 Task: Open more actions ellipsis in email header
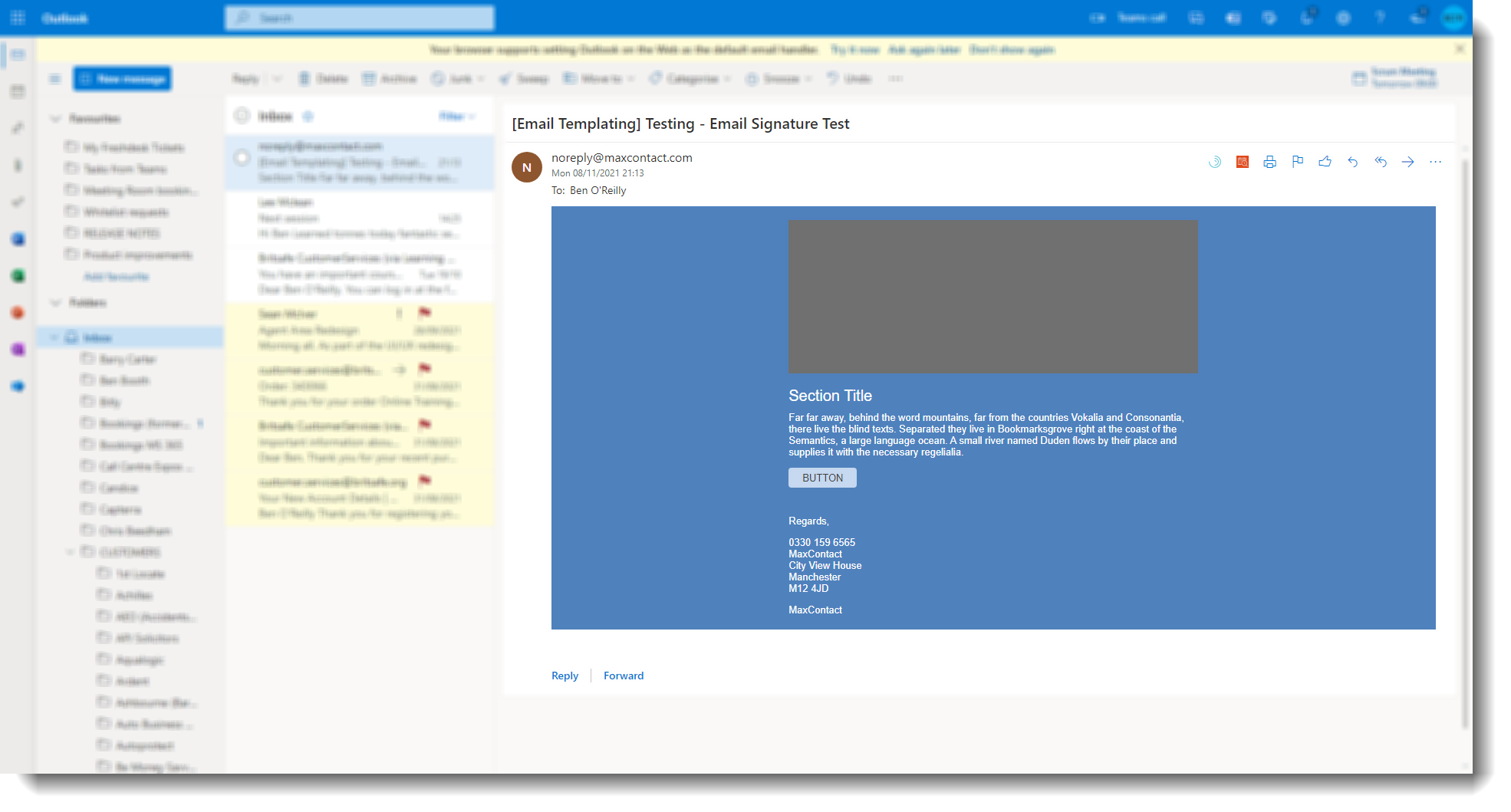[1436, 162]
